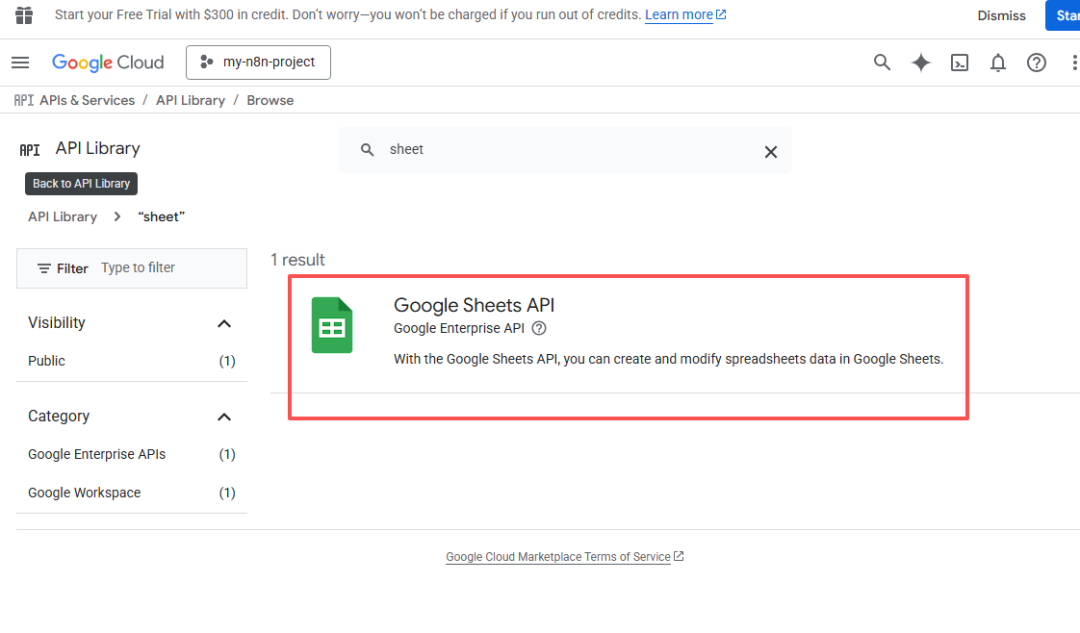Screen dimensions: 1080x633
Task: Open the help question mark menu
Action: click(1037, 63)
